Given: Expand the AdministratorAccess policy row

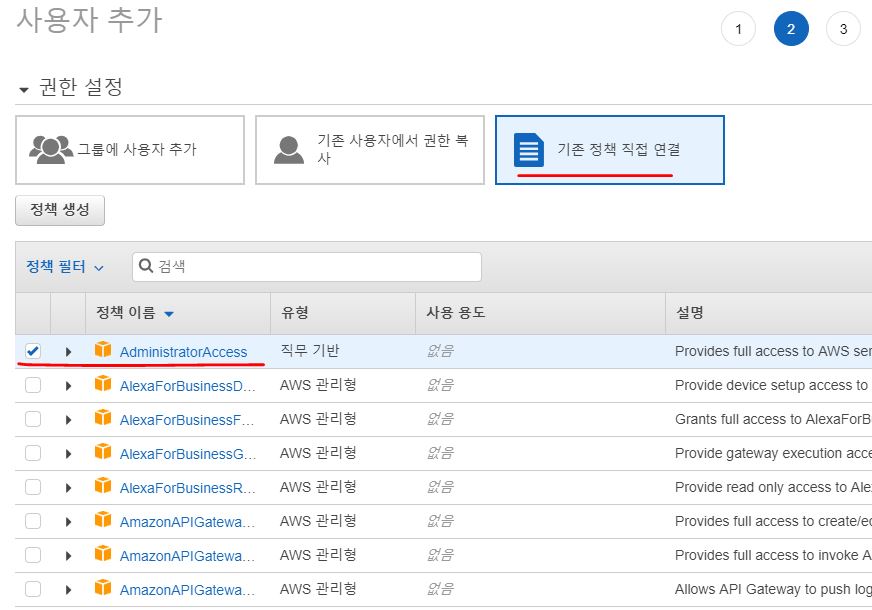Looking at the screenshot, I should point(68,351).
